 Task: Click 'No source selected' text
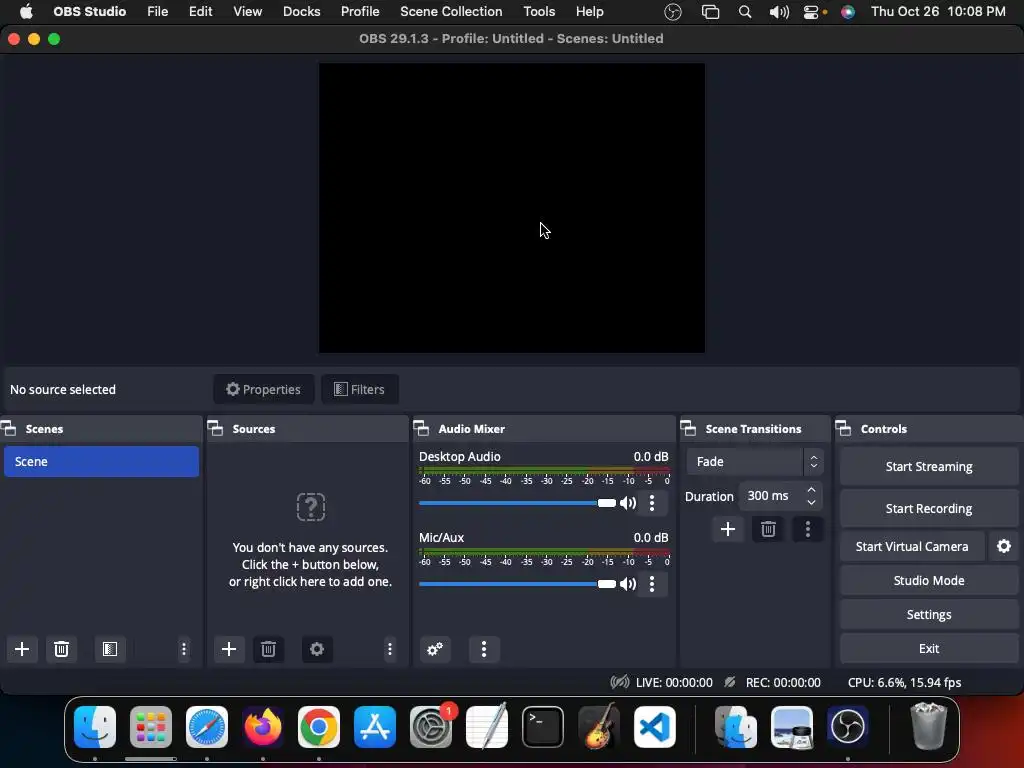pyautogui.click(x=63, y=390)
